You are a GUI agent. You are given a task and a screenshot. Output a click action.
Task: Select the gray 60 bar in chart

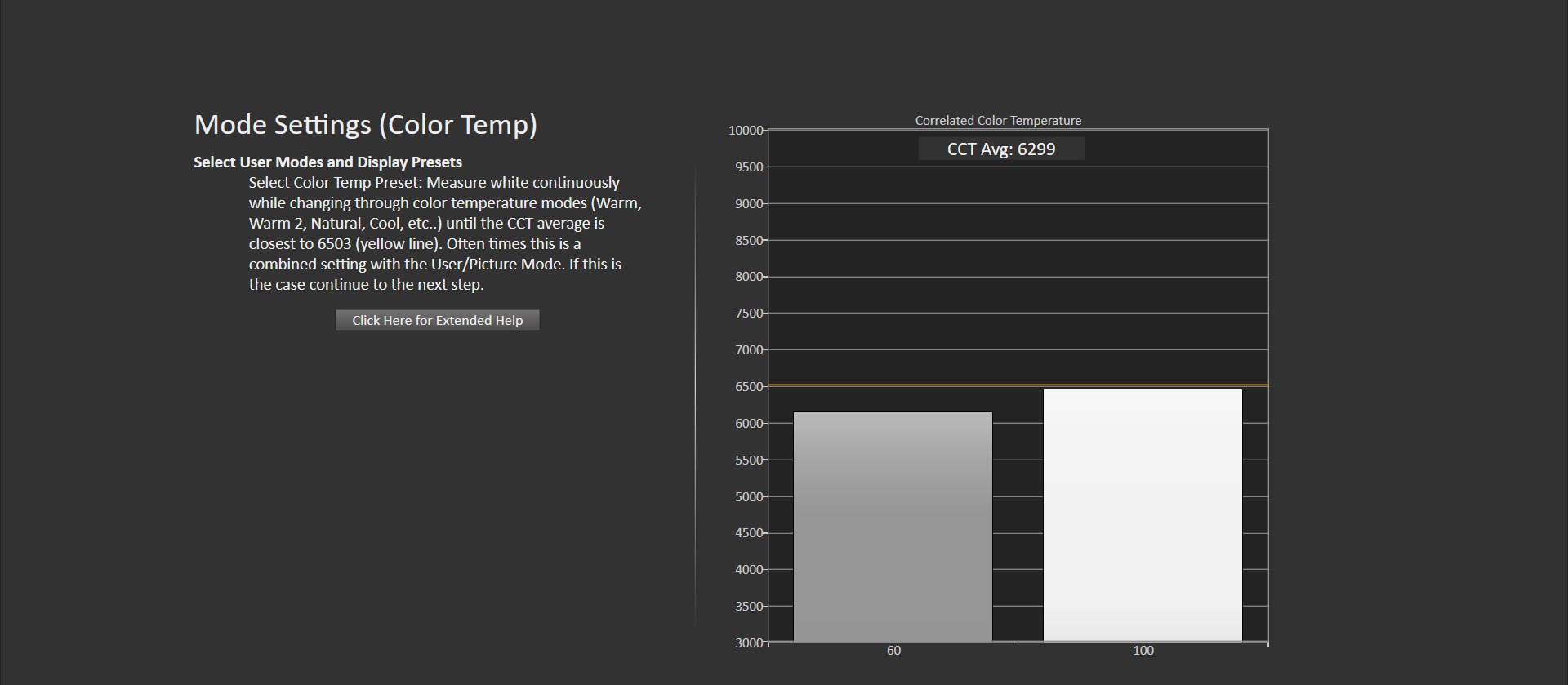pos(893,527)
